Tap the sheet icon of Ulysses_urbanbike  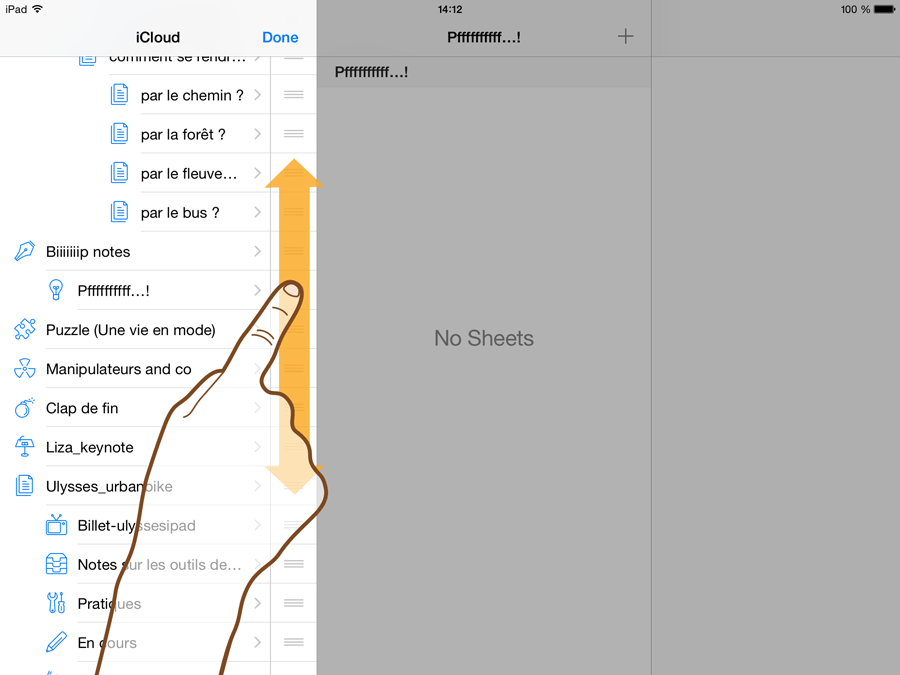[x=24, y=486]
